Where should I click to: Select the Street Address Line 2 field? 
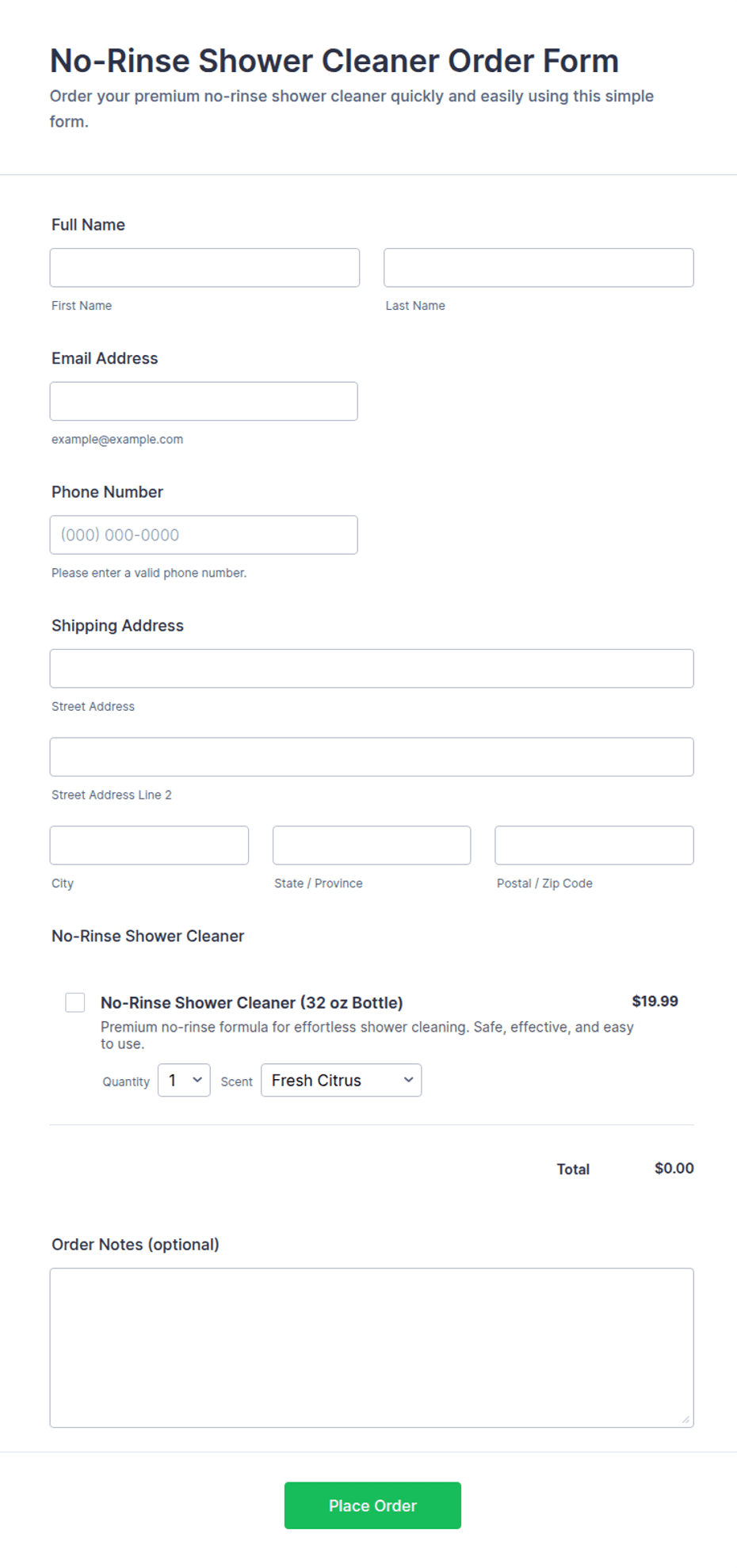tap(372, 757)
